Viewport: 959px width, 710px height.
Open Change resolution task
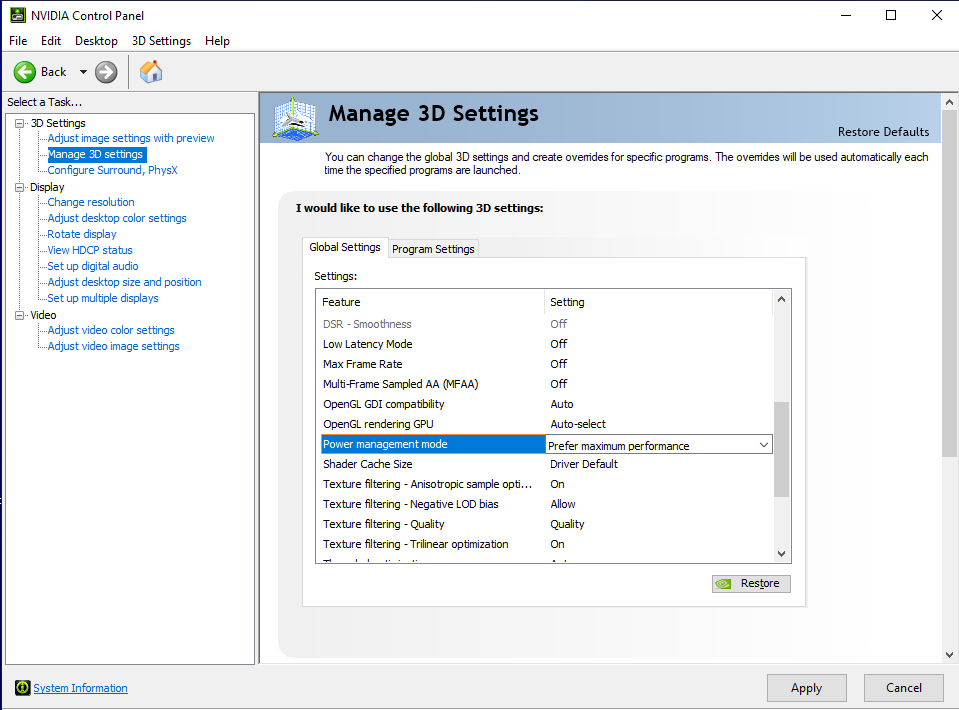pyautogui.click(x=91, y=202)
